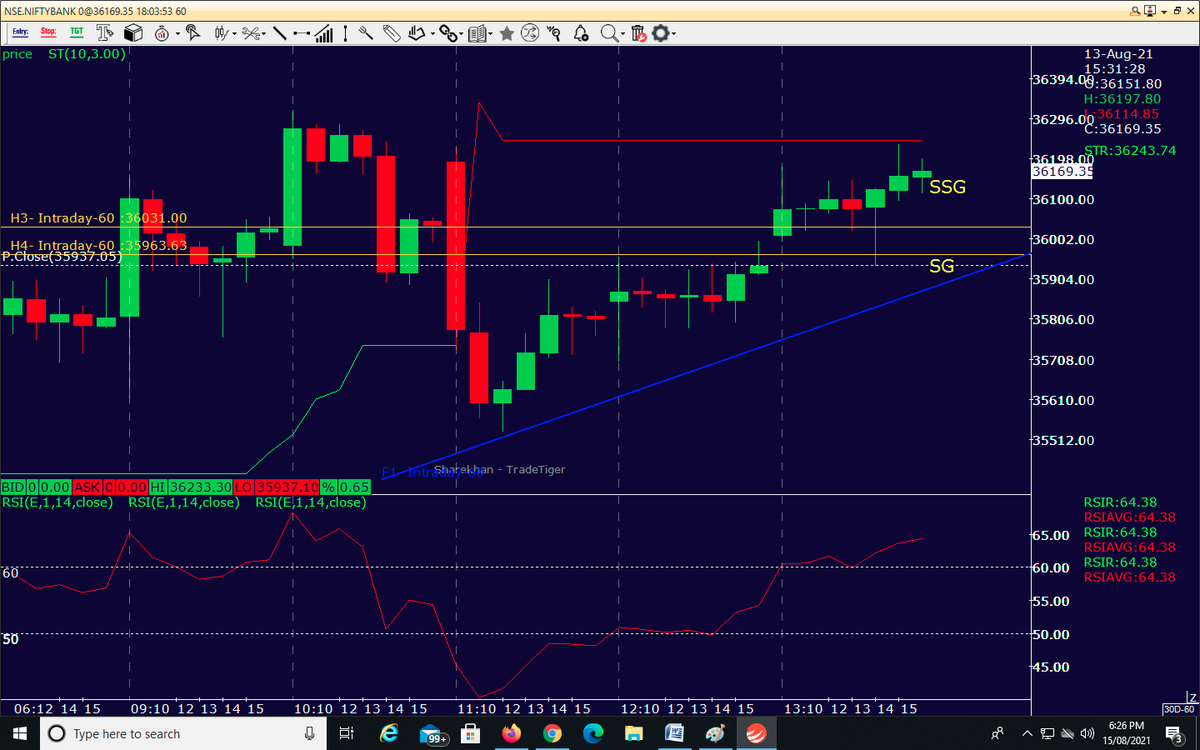Viewport: 1200px width, 750px height.
Task: Open Firefox from the taskbar
Action: [x=512, y=733]
